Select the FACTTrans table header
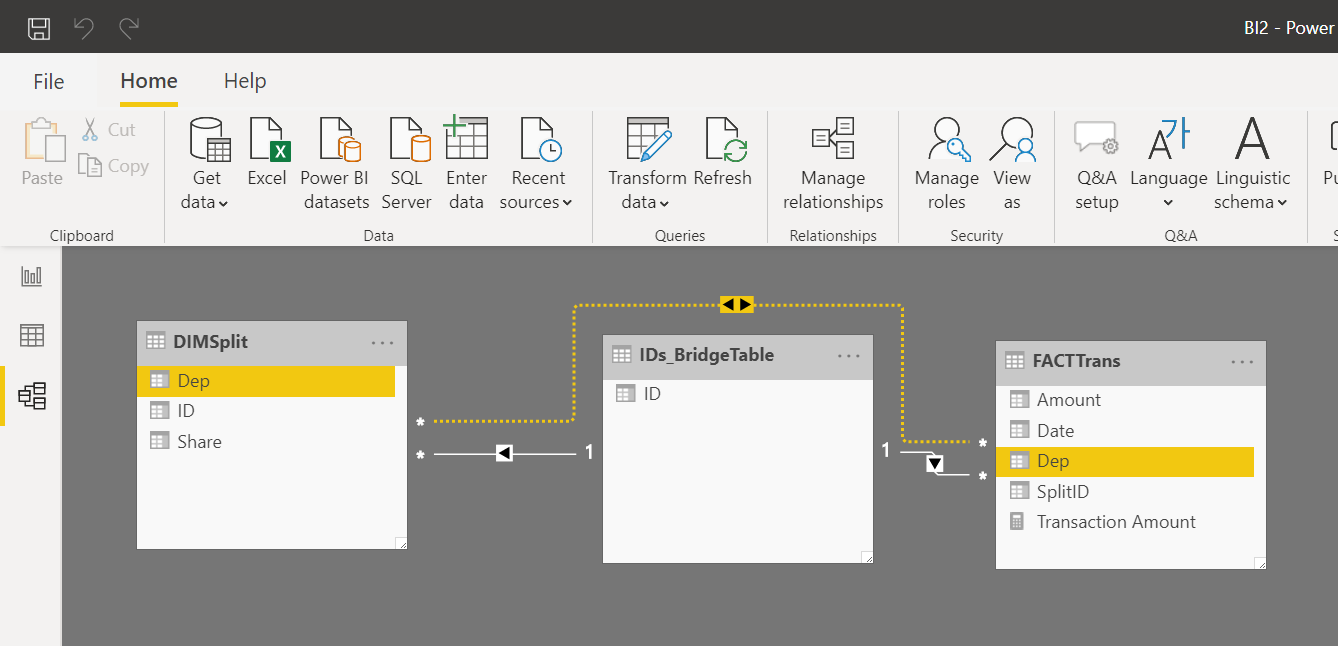Image resolution: width=1338 pixels, height=646 pixels. (x=1131, y=362)
